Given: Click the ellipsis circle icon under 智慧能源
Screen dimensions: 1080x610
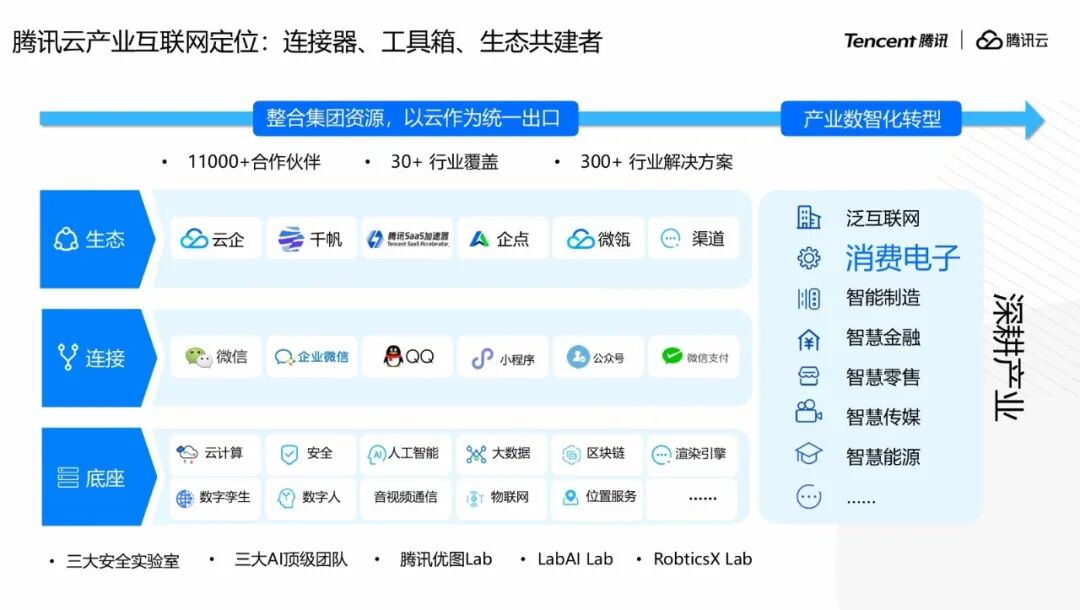Looking at the screenshot, I should click(809, 496).
